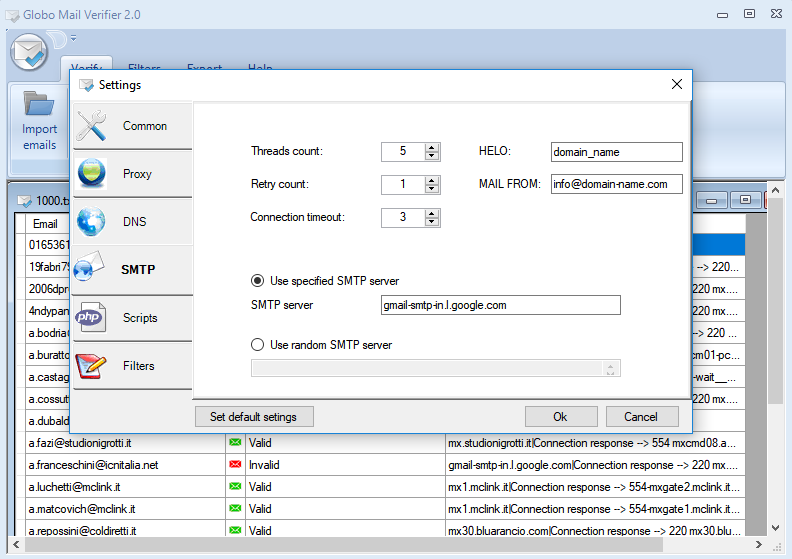This screenshot has width=792, height=559.
Task: Click the SMTP server address field
Action: click(x=501, y=305)
